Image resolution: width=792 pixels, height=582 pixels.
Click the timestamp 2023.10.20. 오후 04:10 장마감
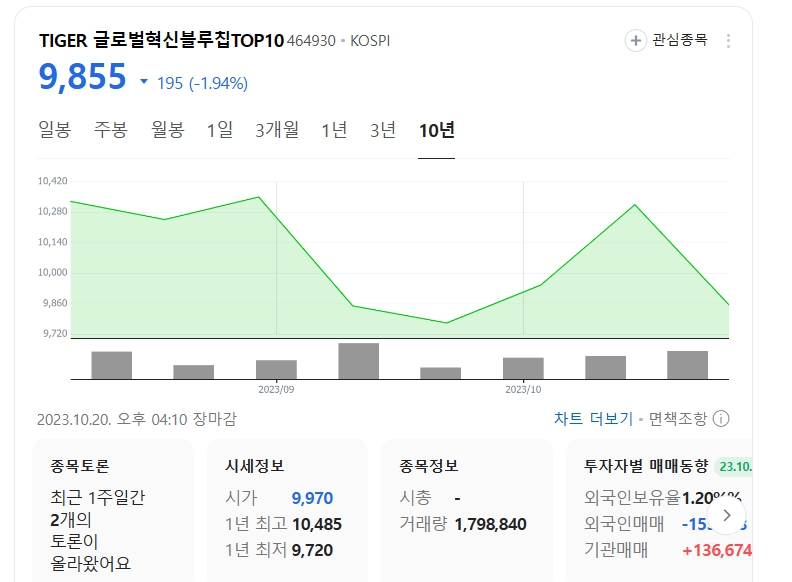click(x=137, y=419)
